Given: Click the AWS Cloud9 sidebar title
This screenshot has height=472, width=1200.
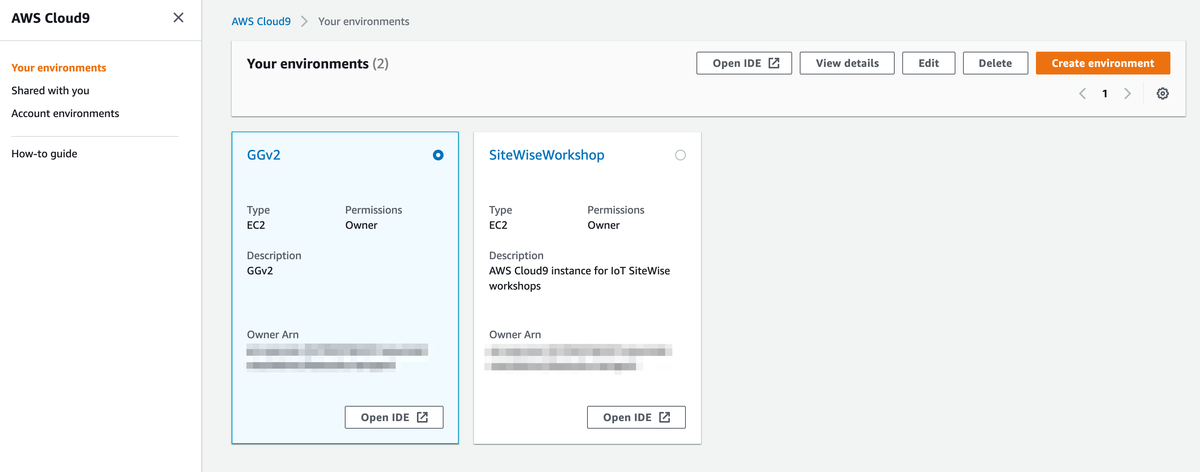Looking at the screenshot, I should pyautogui.click(x=51, y=17).
